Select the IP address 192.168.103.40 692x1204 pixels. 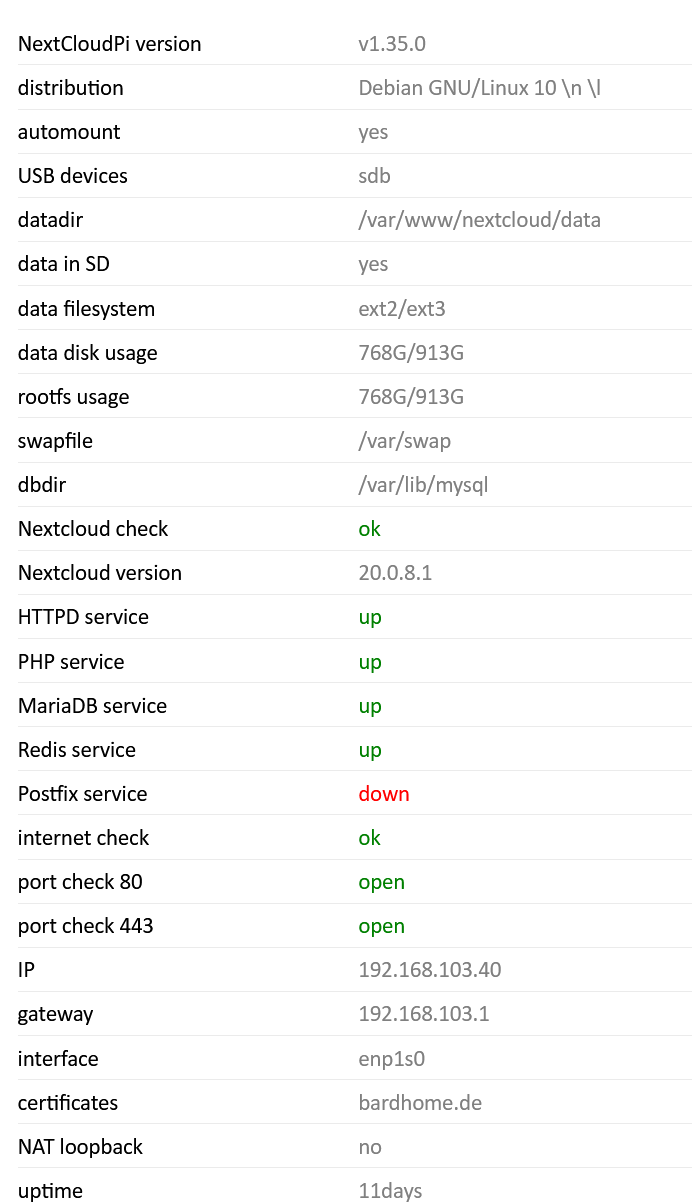(x=430, y=970)
